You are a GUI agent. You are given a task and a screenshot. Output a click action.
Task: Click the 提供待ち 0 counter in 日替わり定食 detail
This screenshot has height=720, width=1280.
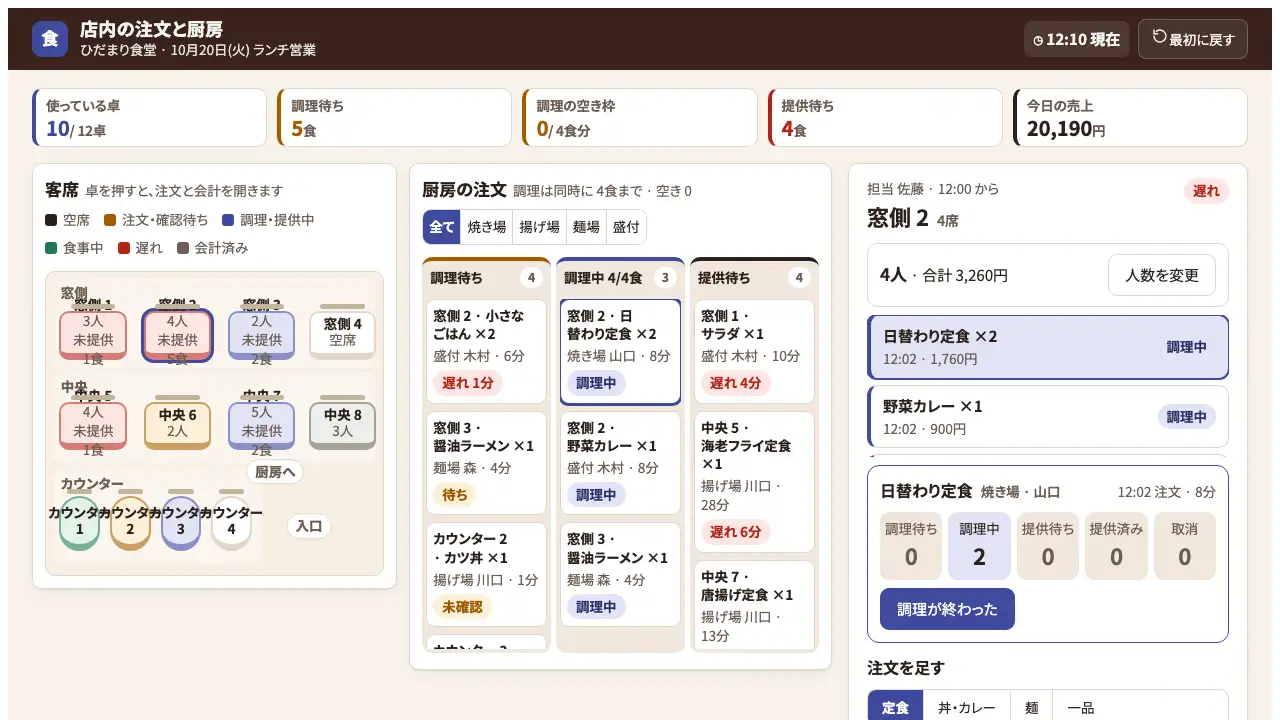coord(1048,546)
